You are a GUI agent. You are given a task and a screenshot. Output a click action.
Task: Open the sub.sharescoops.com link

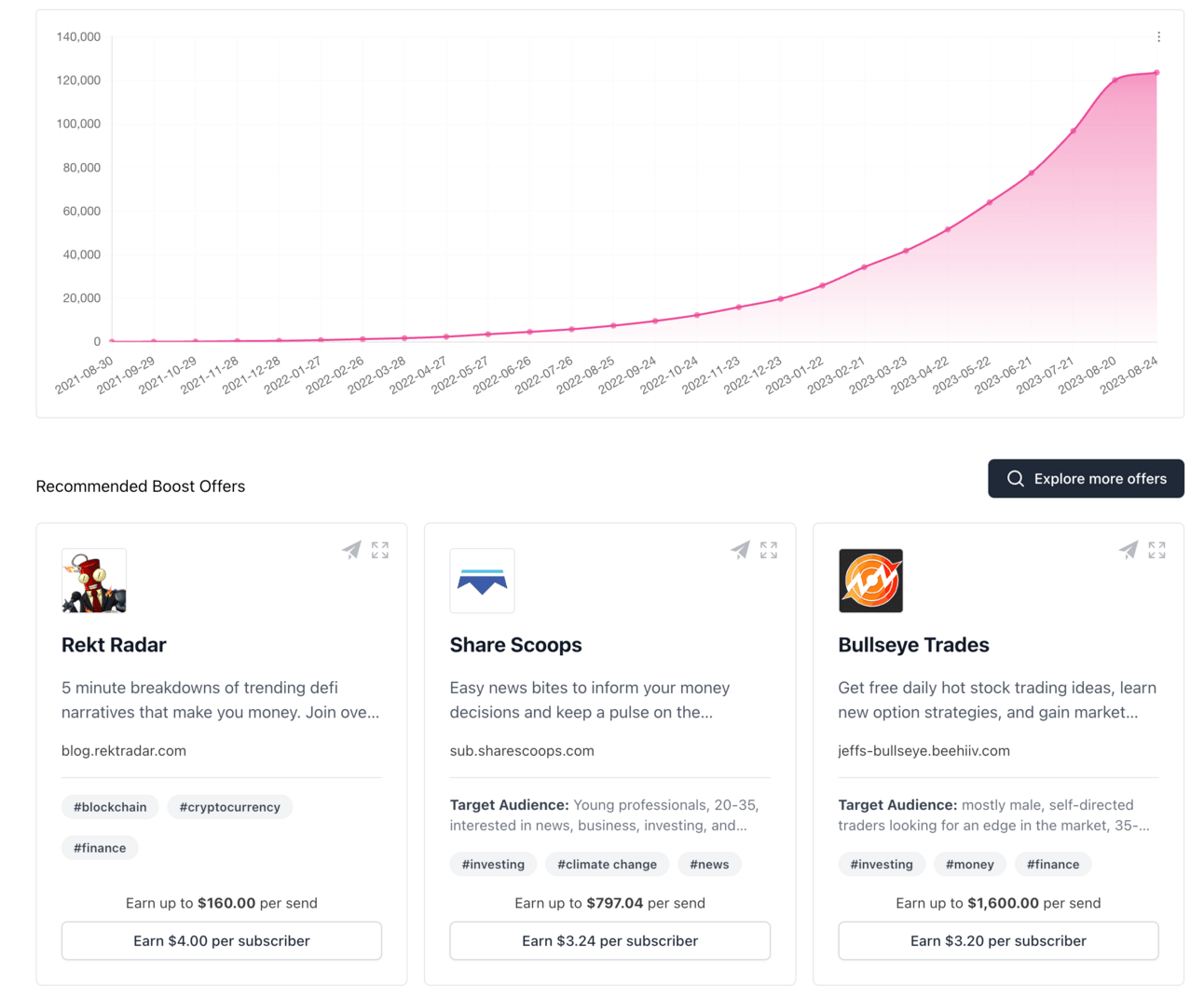pos(522,751)
